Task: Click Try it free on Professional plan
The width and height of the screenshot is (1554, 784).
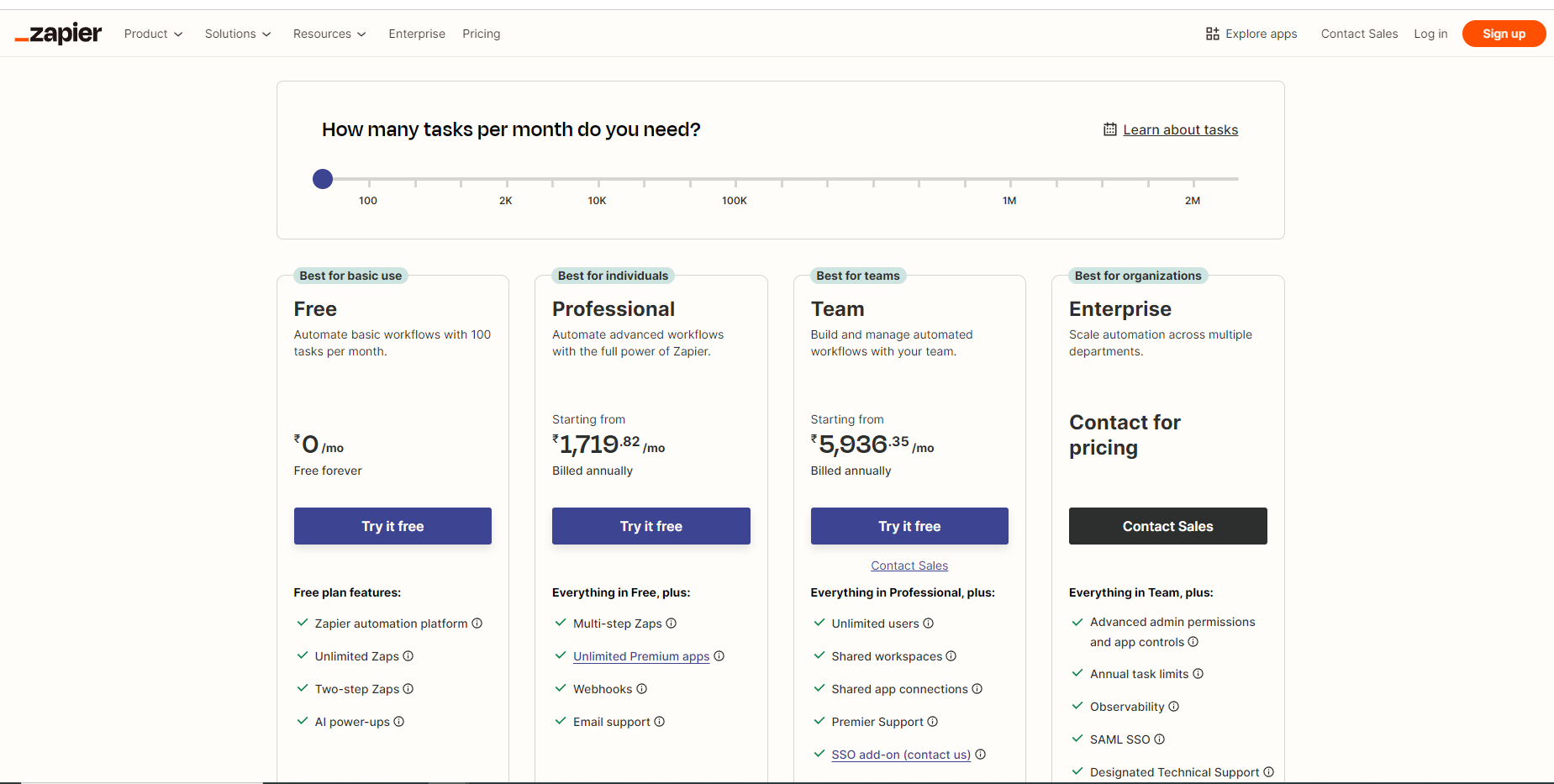Action: (x=651, y=526)
